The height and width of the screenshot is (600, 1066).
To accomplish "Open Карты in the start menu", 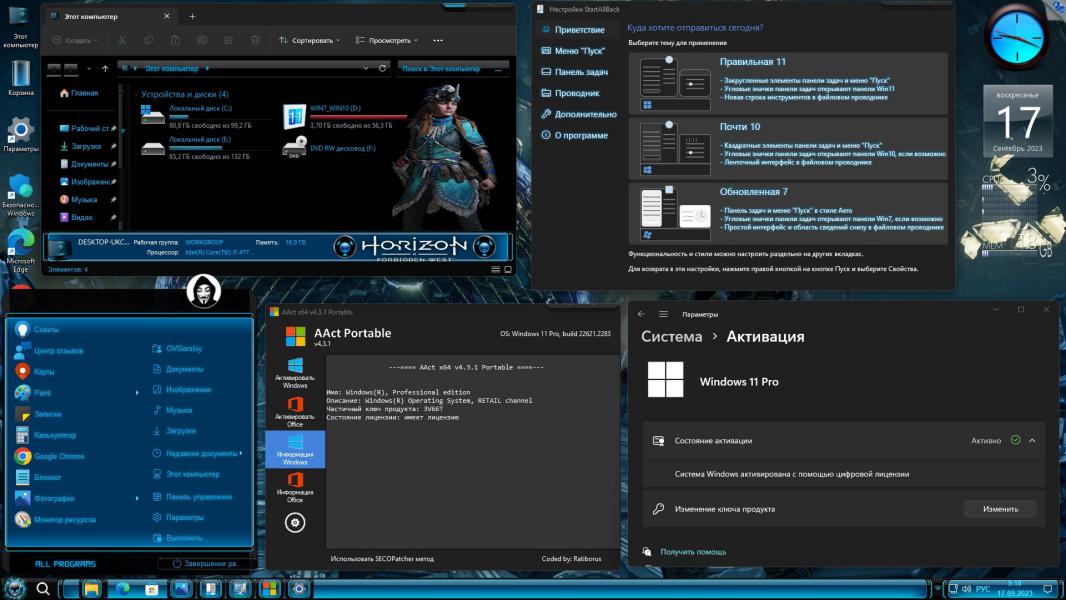I will point(35,372).
